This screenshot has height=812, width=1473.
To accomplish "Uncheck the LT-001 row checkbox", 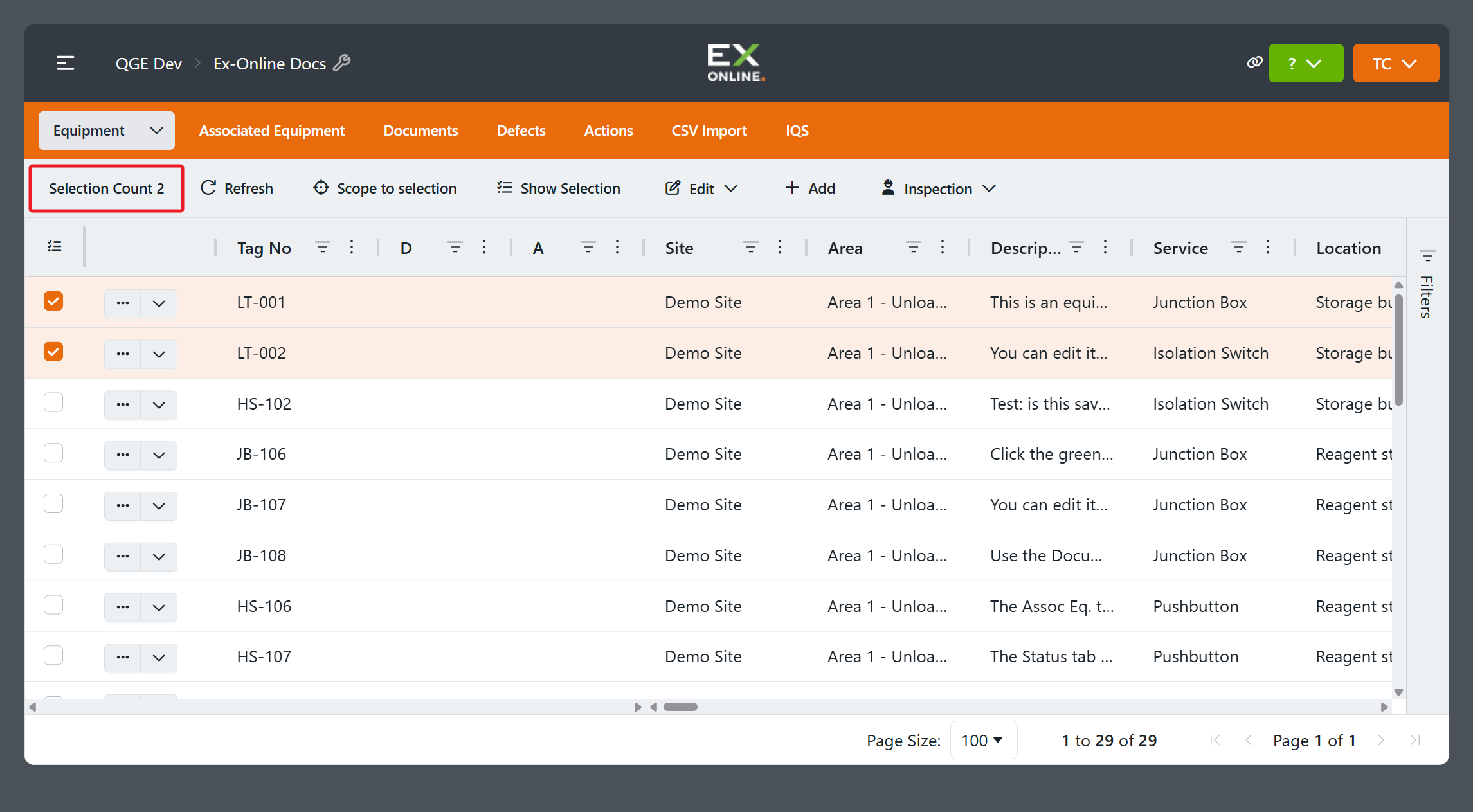I will tap(53, 301).
